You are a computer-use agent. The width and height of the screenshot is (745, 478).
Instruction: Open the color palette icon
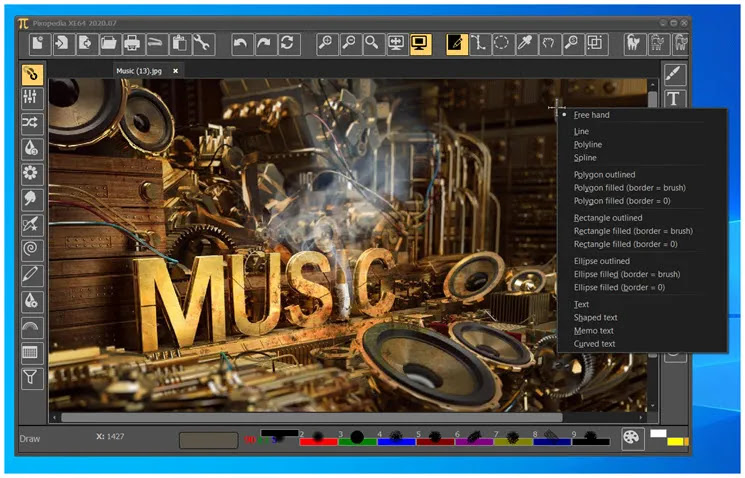tap(632, 438)
